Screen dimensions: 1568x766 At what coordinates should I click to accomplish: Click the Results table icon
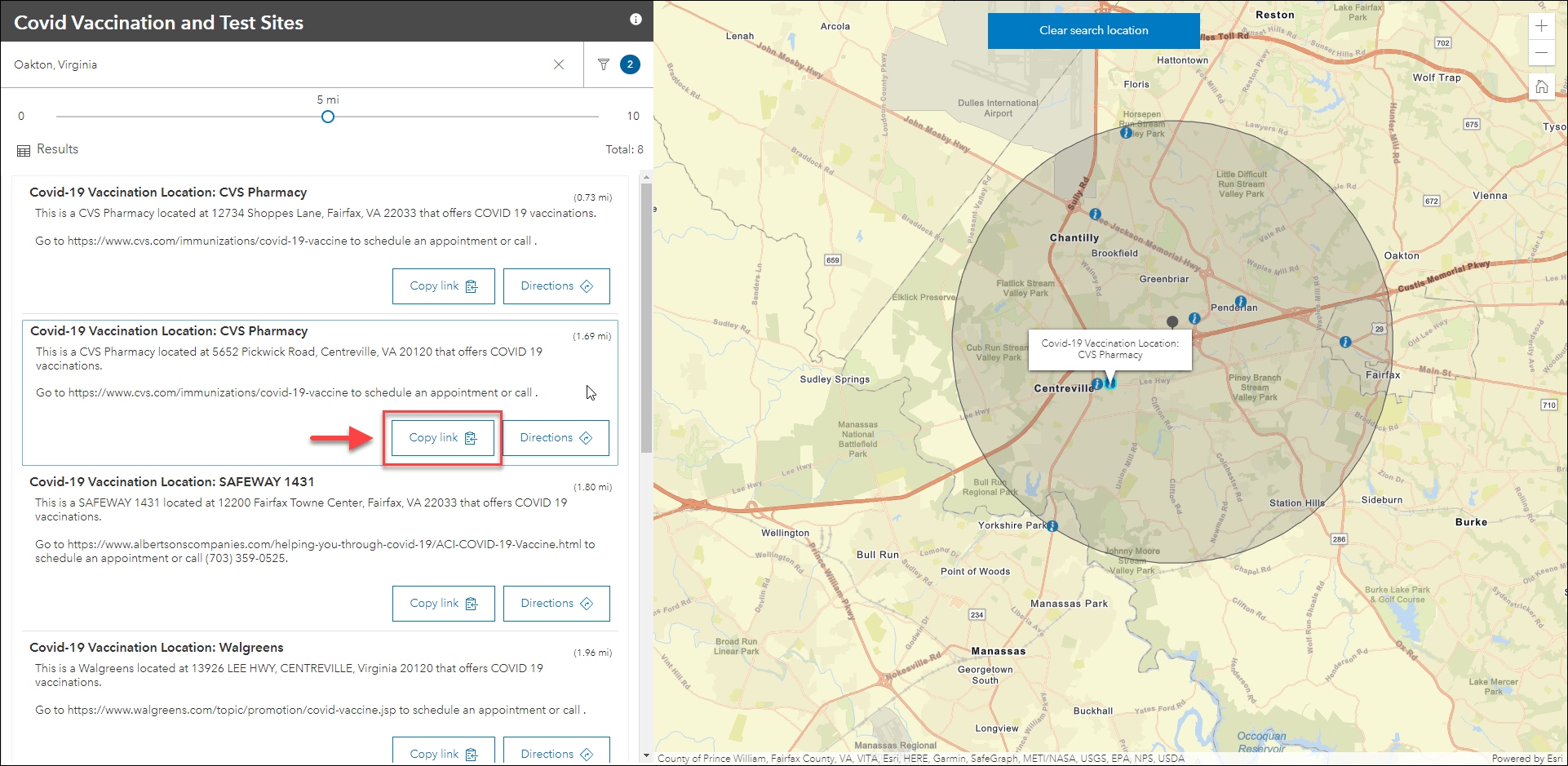tap(22, 149)
